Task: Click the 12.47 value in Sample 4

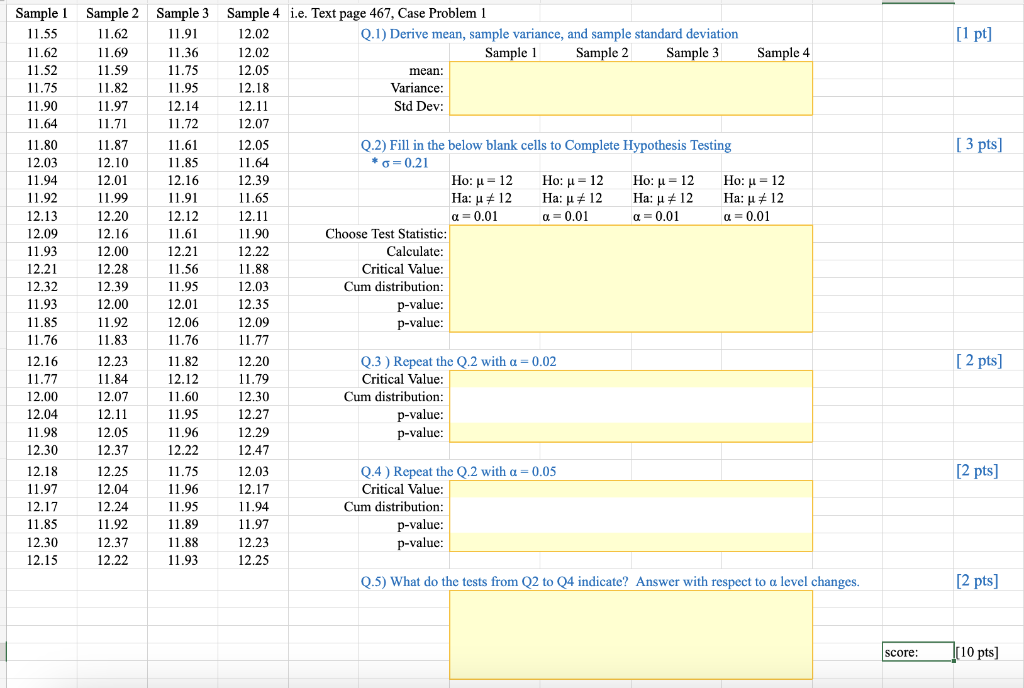Action: [251, 450]
